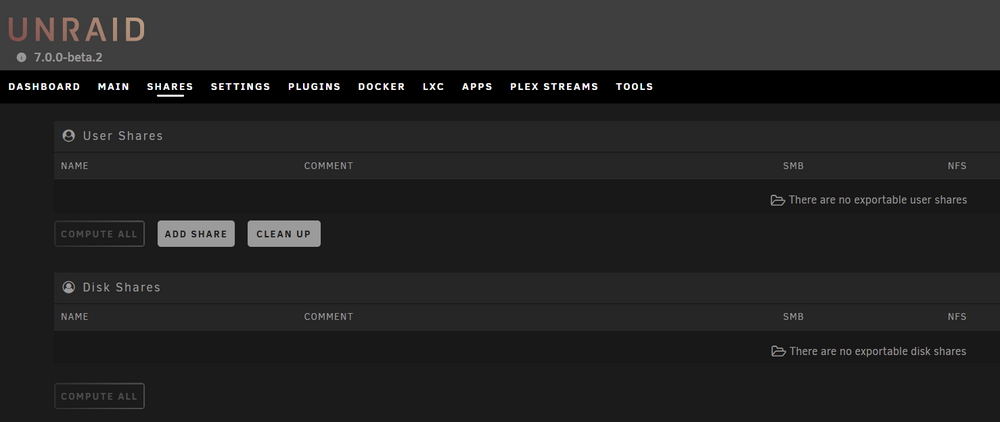Screen dimensions: 1000x422
Task: Go to the Main tab
Action: point(114,87)
